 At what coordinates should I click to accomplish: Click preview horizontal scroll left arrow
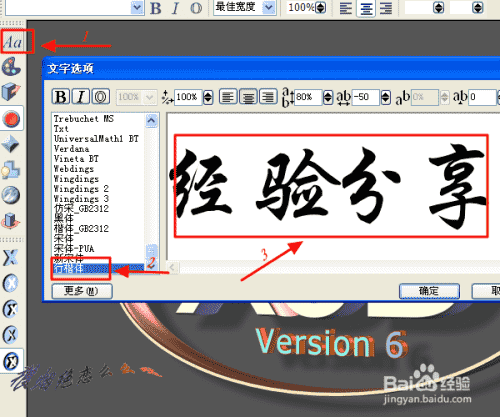point(172,267)
